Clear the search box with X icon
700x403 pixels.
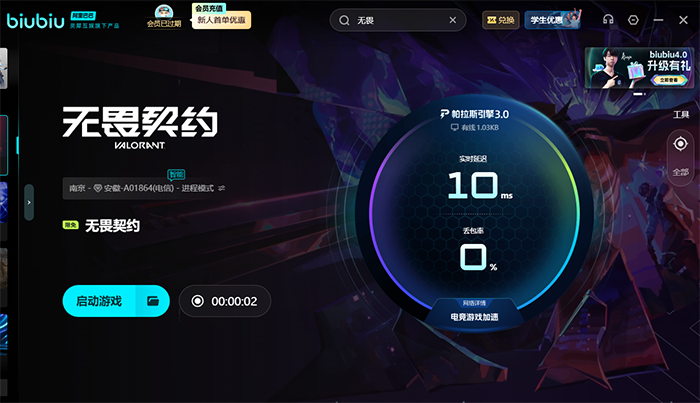pyautogui.click(x=452, y=20)
